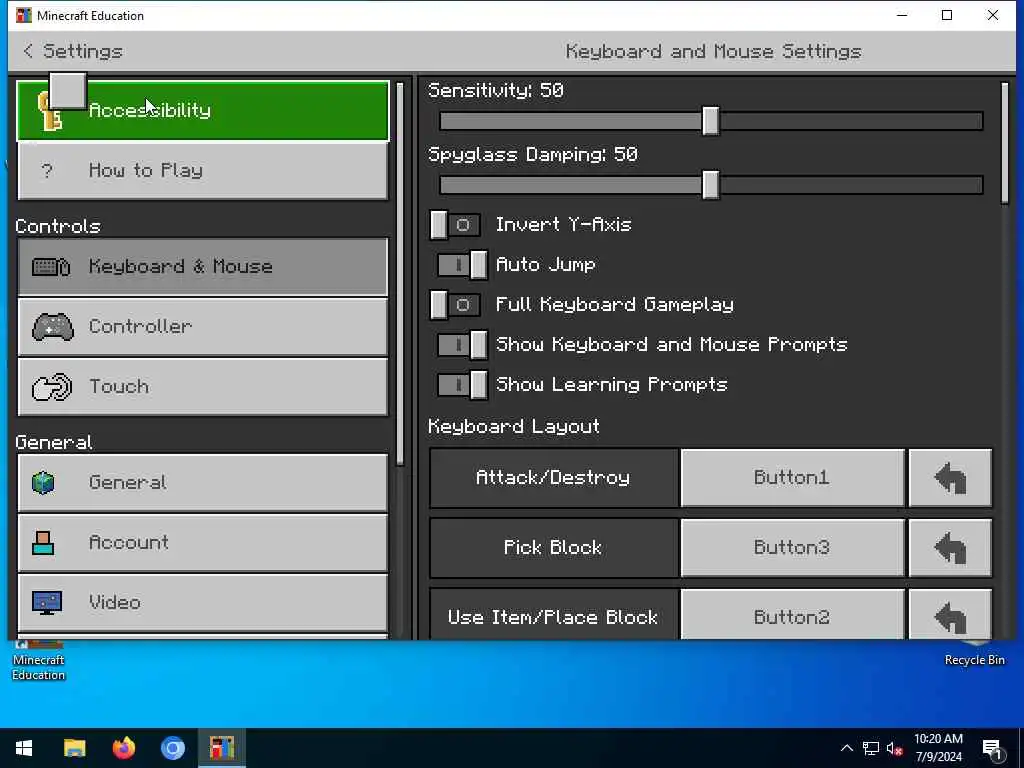Click the touch hand icon
Viewport: 1024px width, 768px height.
(52, 387)
